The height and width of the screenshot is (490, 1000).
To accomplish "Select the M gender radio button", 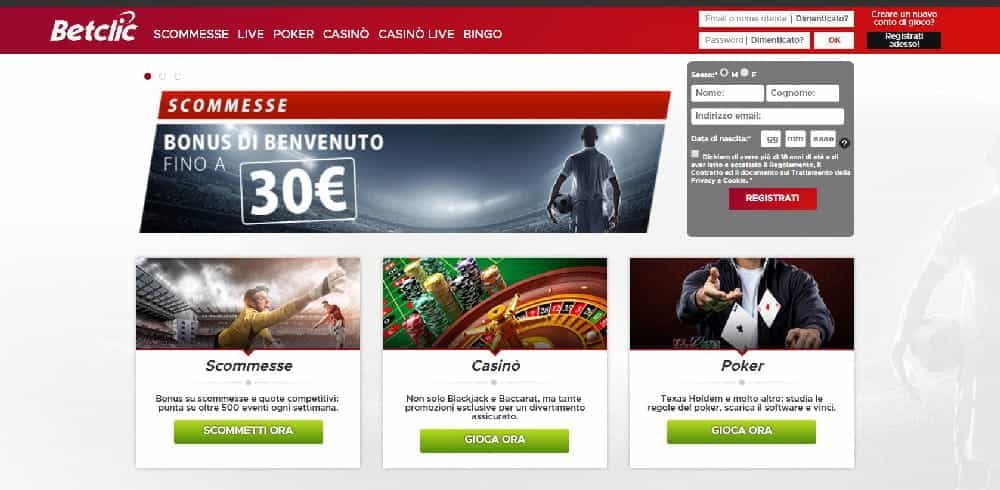I will click(724, 73).
